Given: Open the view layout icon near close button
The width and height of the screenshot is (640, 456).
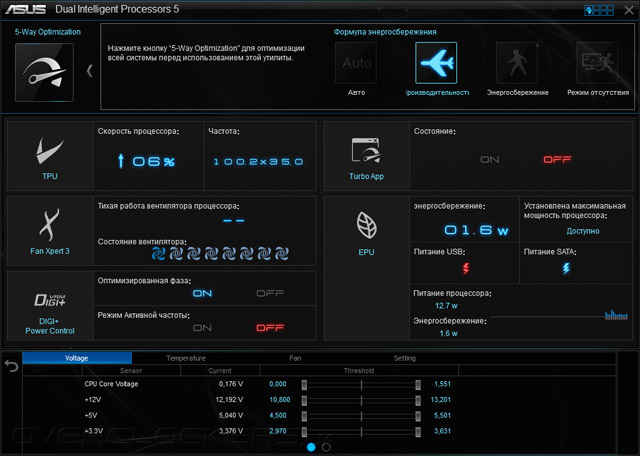Looking at the screenshot, I should [x=599, y=10].
